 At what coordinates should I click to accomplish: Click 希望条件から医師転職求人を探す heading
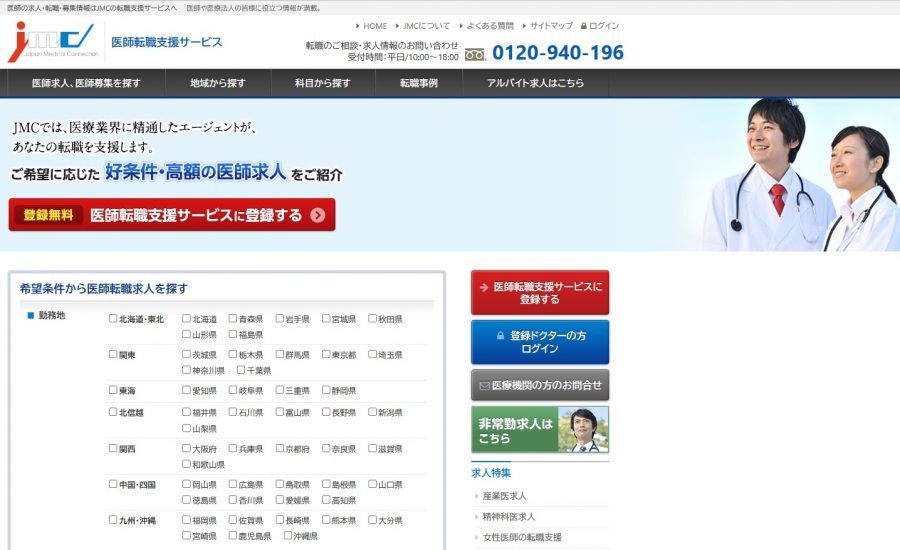104,289
